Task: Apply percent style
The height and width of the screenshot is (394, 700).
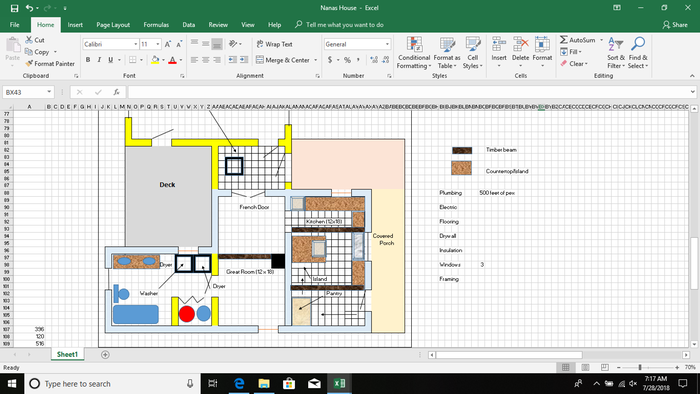Action: (347, 60)
